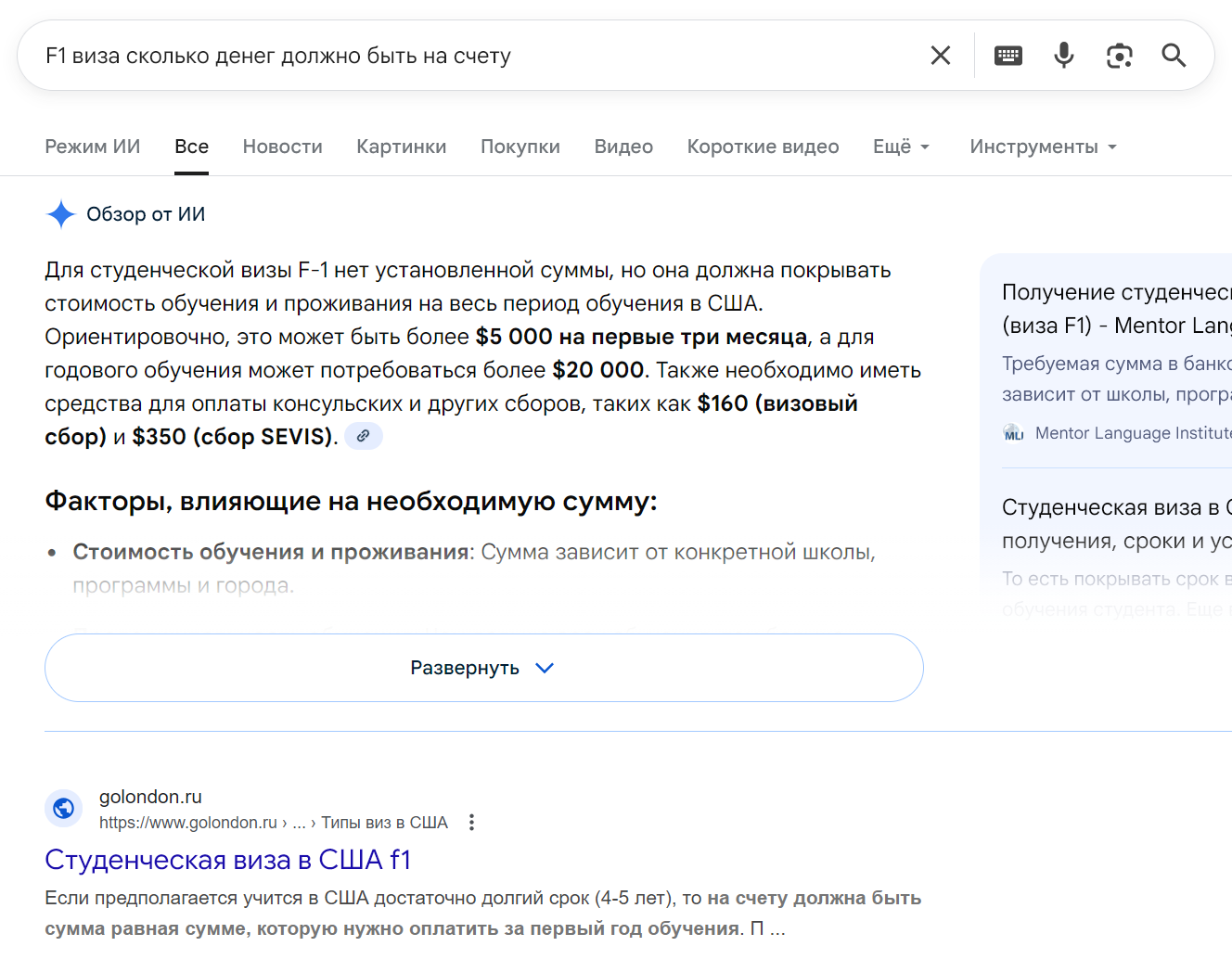This screenshot has width=1232, height=972.
Task: Click the $5 000 на первые три месяца text
Action: coord(642,337)
